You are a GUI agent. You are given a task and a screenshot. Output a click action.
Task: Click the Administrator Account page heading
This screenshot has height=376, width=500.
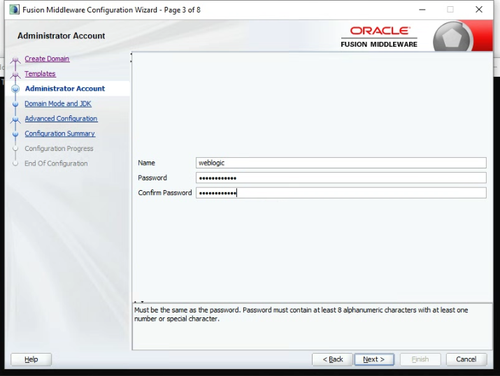[61, 36]
